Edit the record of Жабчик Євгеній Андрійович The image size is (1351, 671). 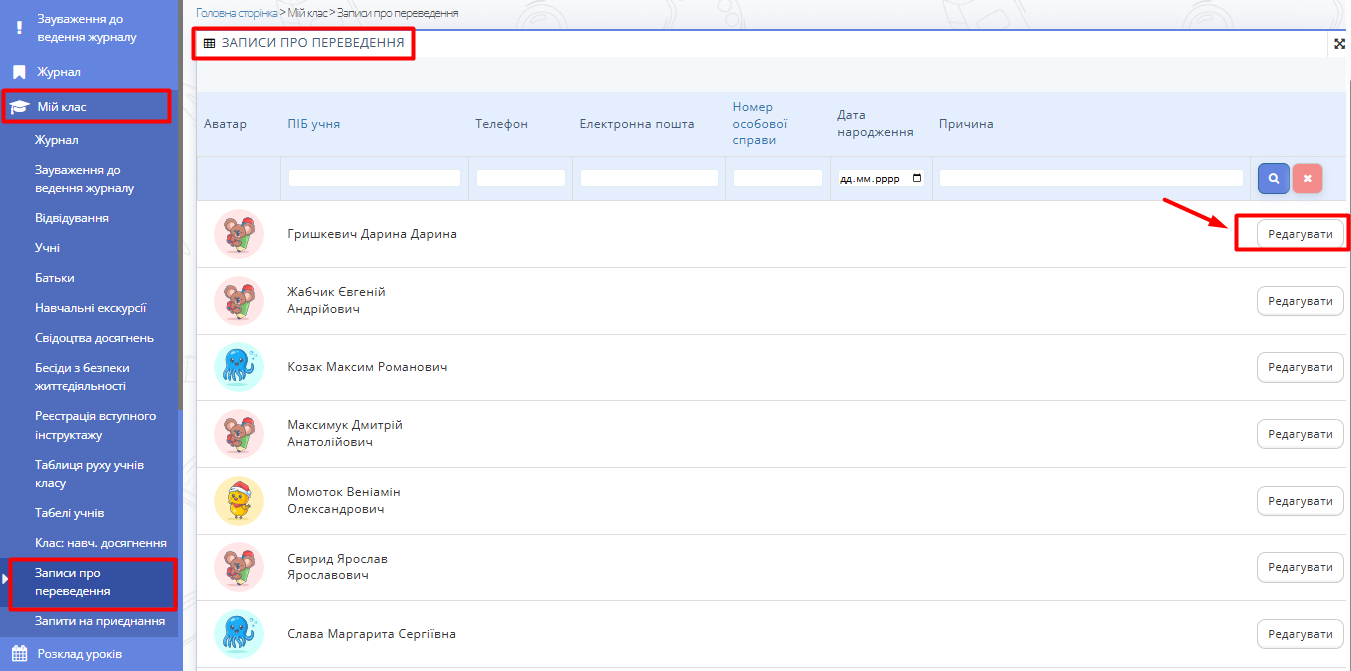coord(1300,301)
